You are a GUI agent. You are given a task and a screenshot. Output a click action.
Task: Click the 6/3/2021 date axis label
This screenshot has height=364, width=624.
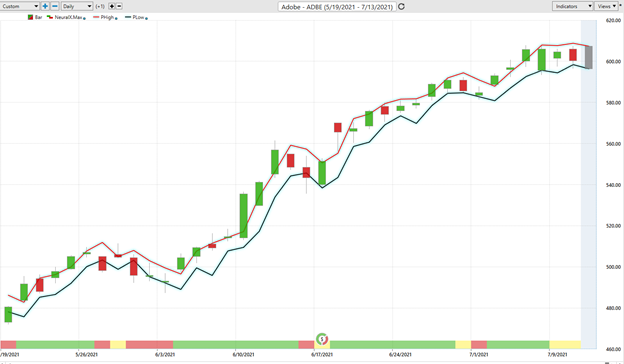[x=165, y=354]
